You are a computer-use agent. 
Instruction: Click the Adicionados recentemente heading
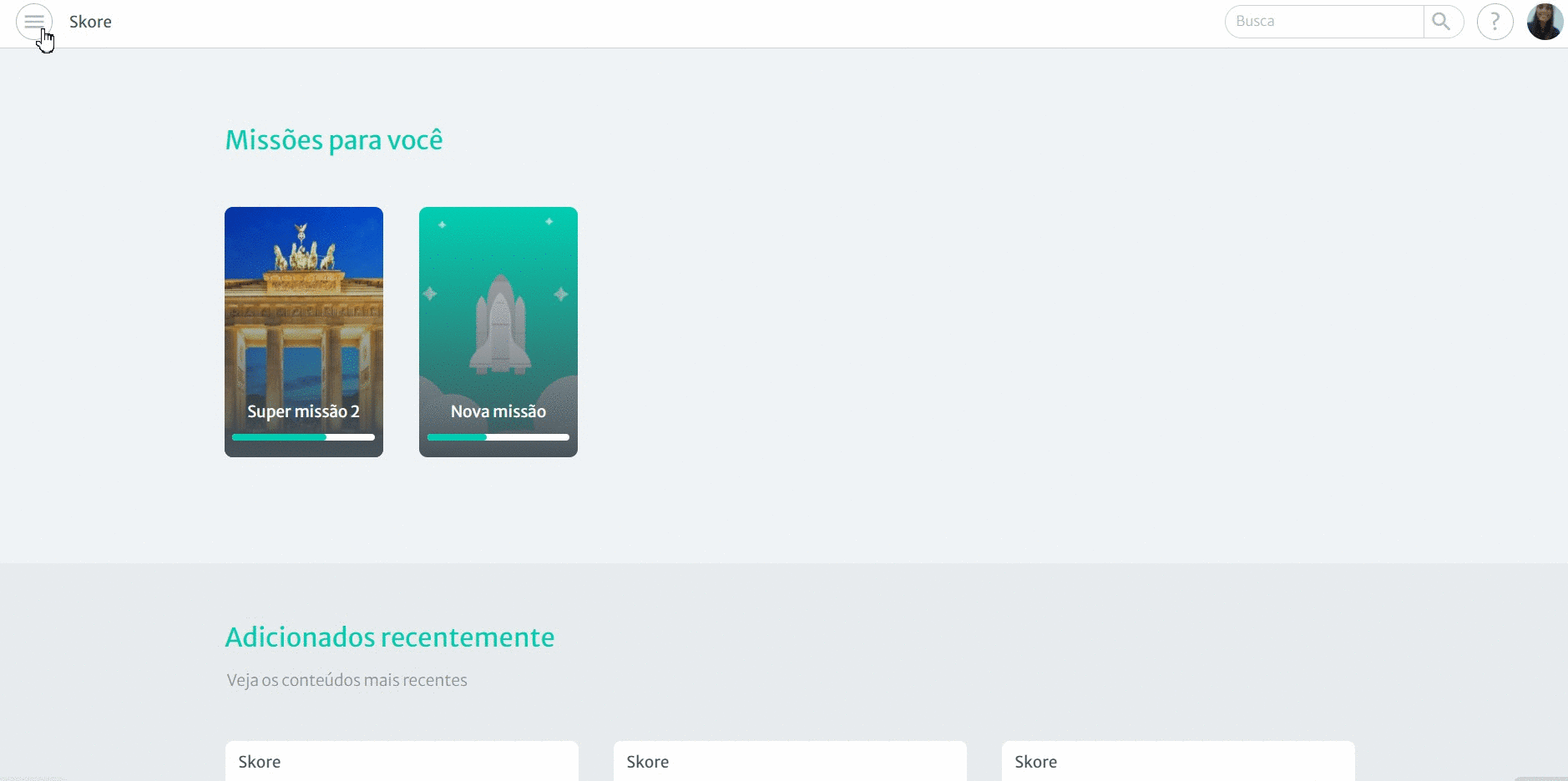390,637
